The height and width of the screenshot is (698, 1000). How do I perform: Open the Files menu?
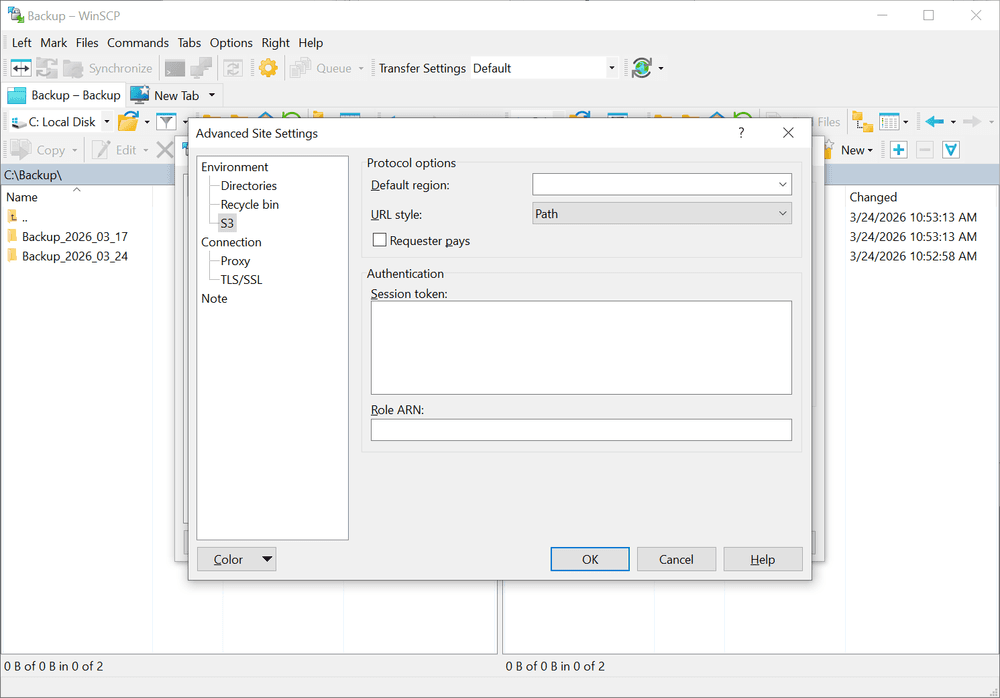tap(87, 43)
